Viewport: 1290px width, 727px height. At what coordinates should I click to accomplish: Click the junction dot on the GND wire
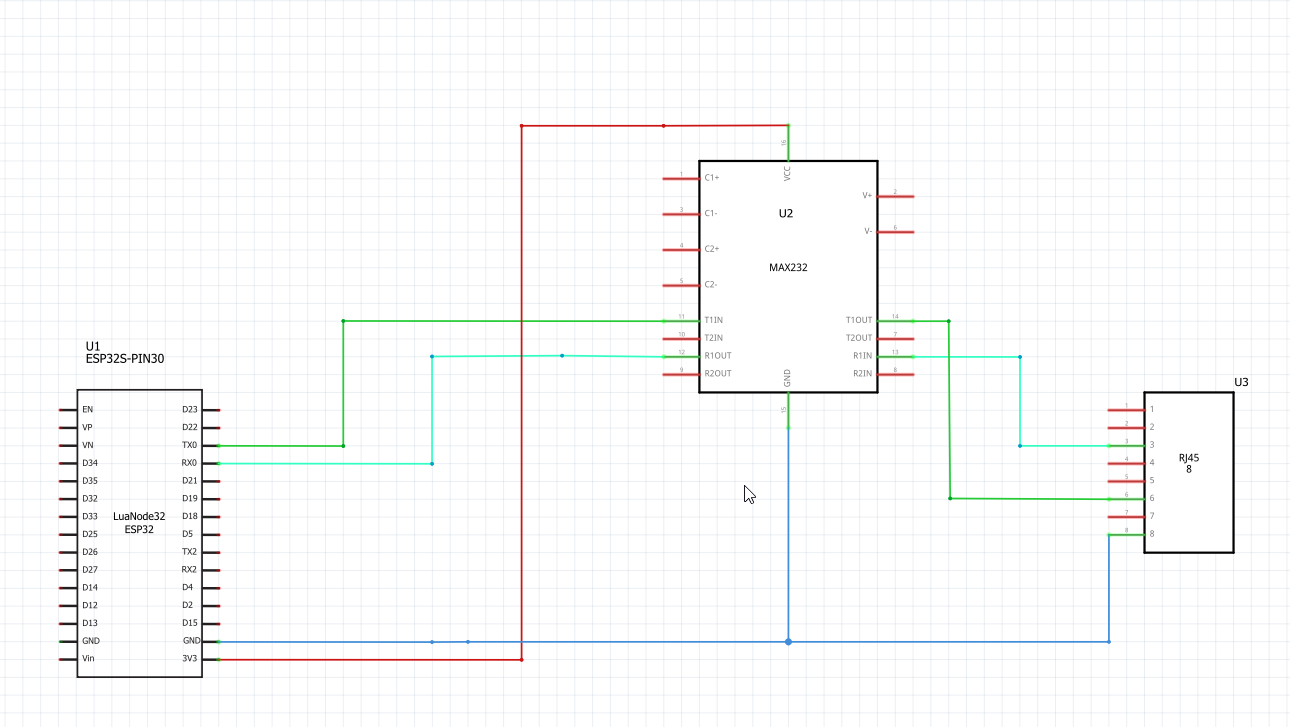[788, 641]
